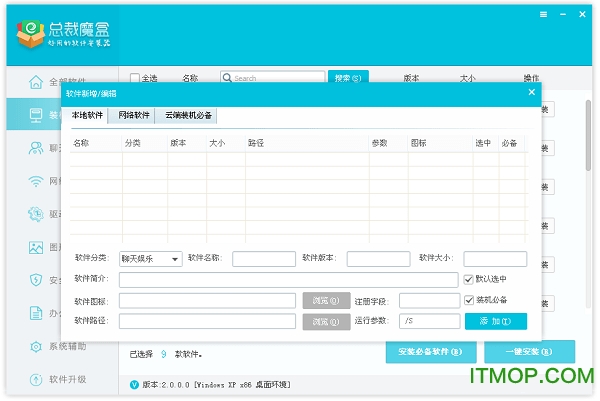
Task: Disable the 装机必备 checkbox
Action: (x=469, y=300)
